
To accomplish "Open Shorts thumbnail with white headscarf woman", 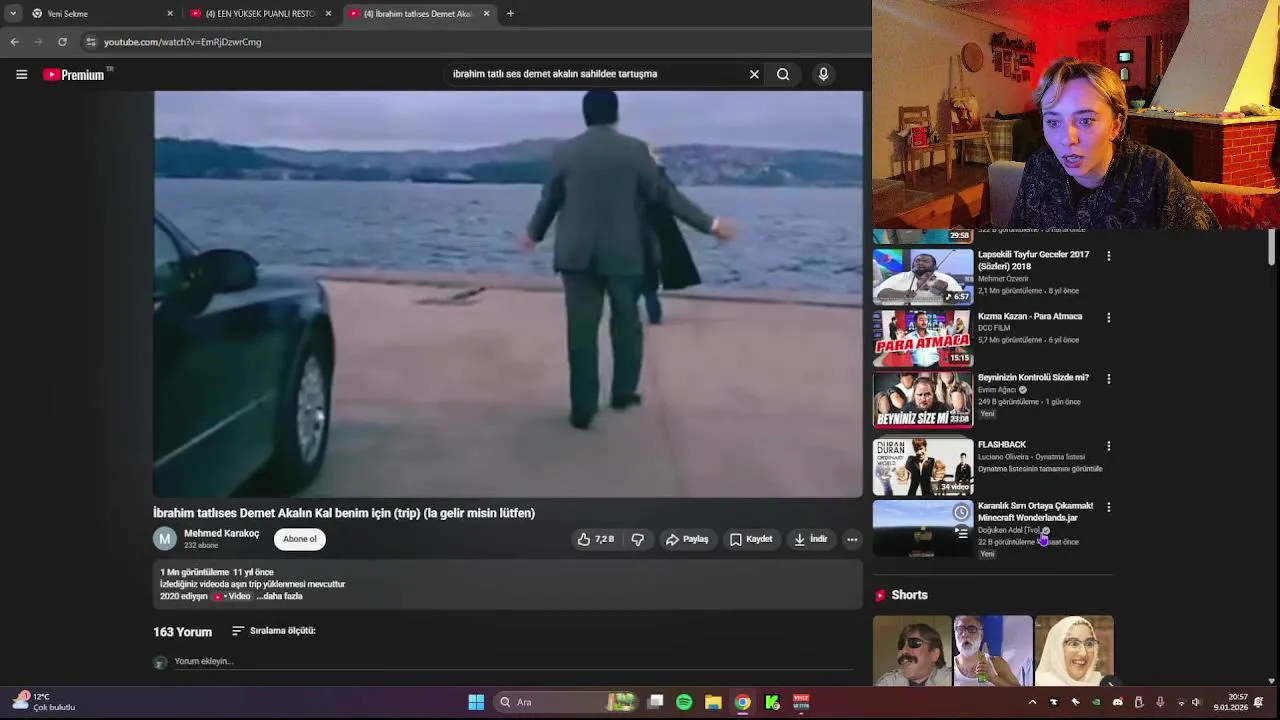I will point(1074,650).
